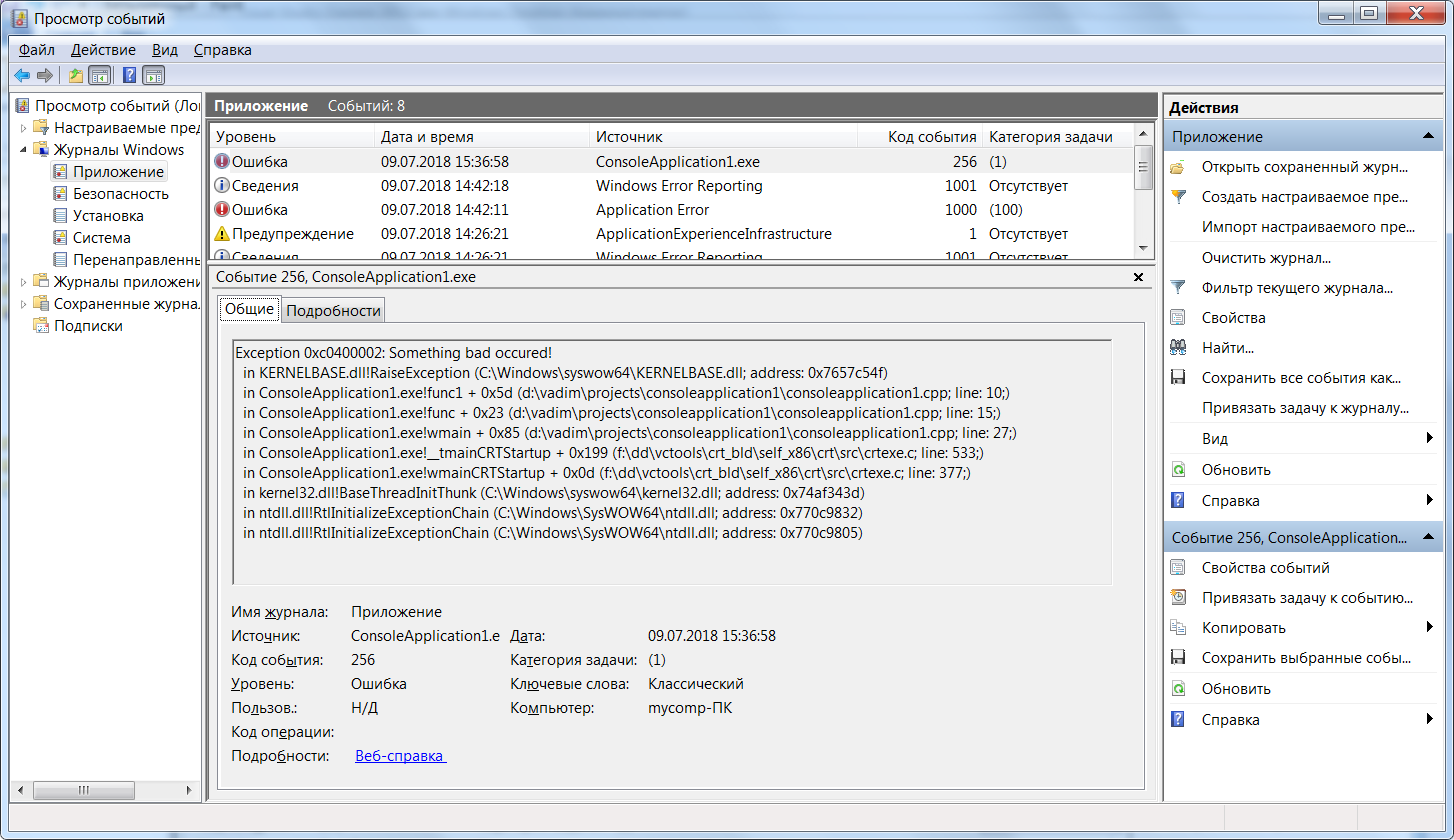Click the refresh icon in event 256 section
Viewport: 1454px width, 840px height.
click(1179, 689)
